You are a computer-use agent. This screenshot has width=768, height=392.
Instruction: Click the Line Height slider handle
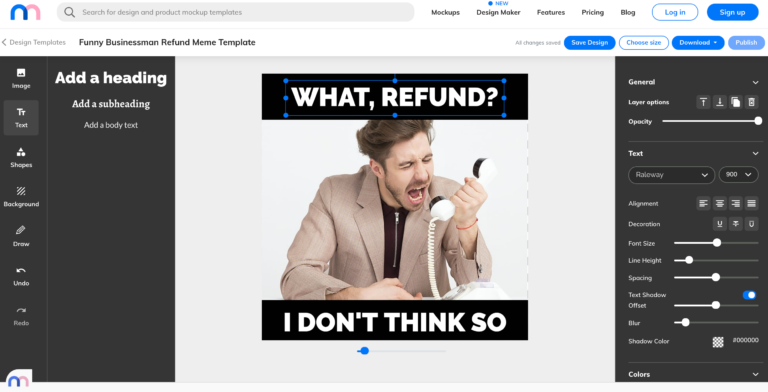pos(689,260)
